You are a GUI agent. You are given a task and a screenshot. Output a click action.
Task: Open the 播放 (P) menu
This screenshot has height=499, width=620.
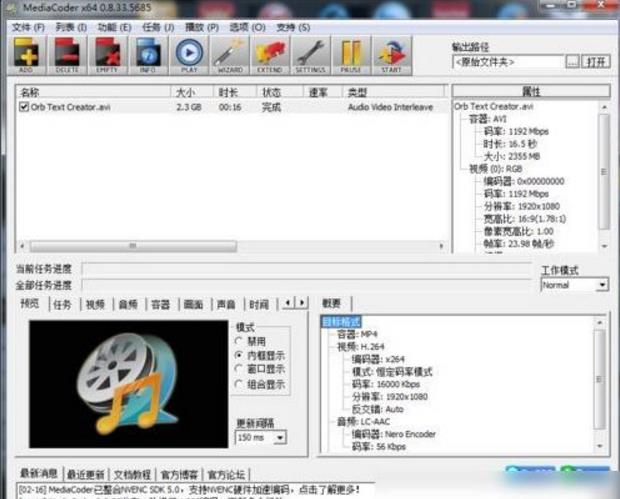202,27
